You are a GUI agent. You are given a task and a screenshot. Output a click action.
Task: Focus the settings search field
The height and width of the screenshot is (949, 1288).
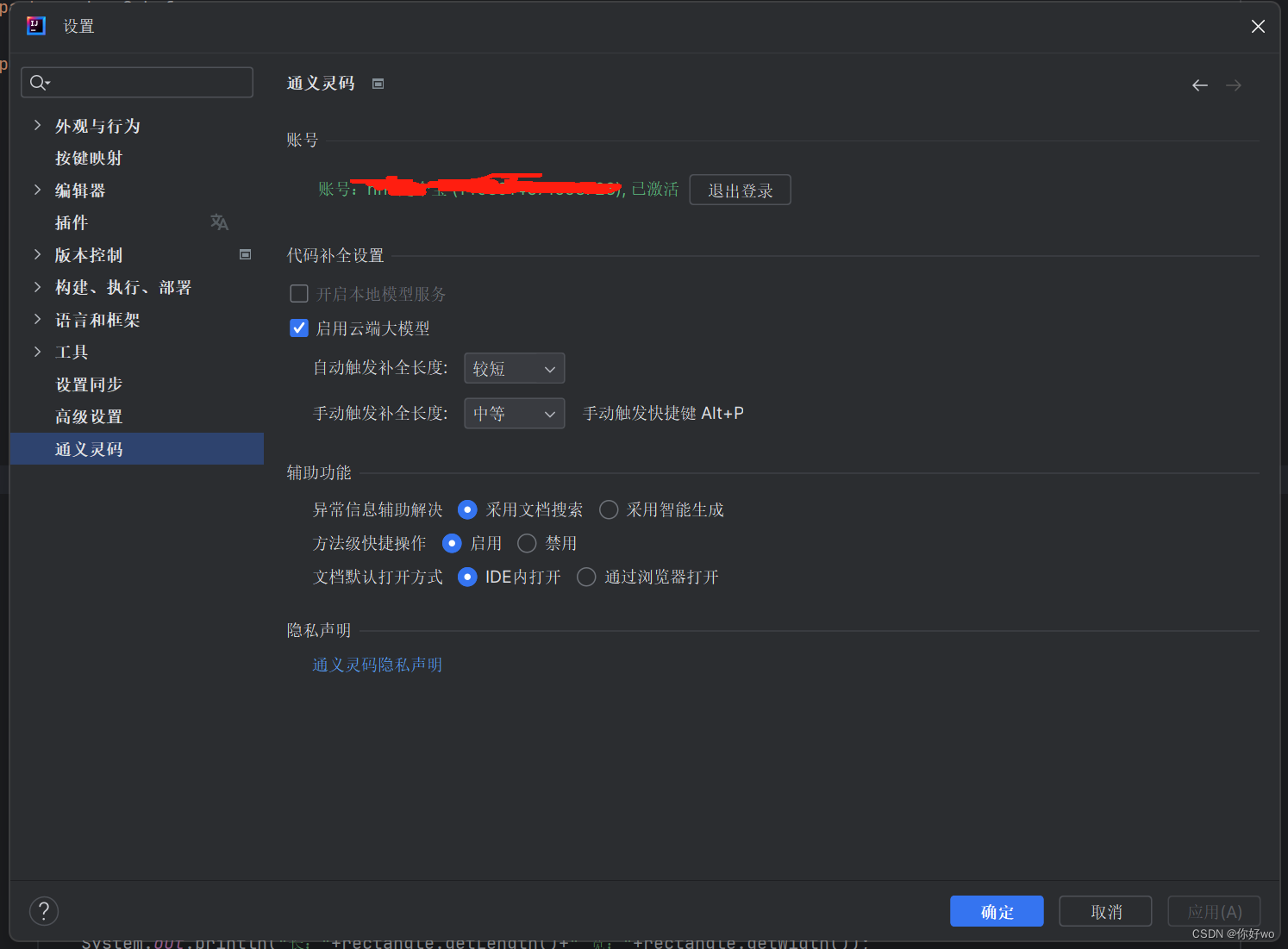(x=137, y=83)
